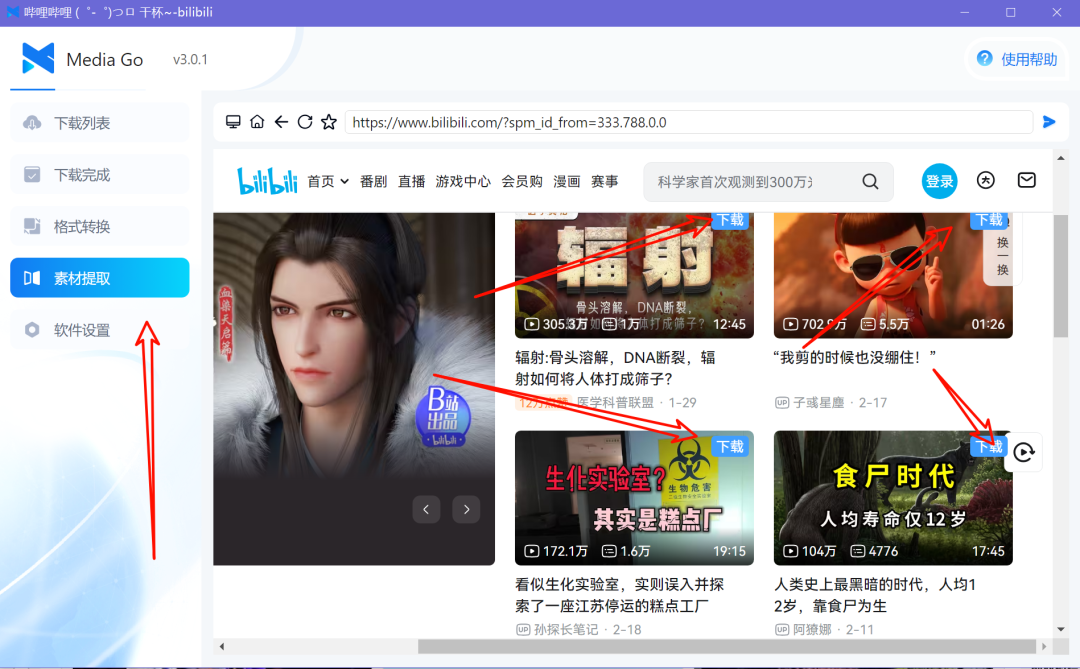Open title 看似生化实验室 video link
Viewport: 1080px width, 669px height.
(x=619, y=595)
